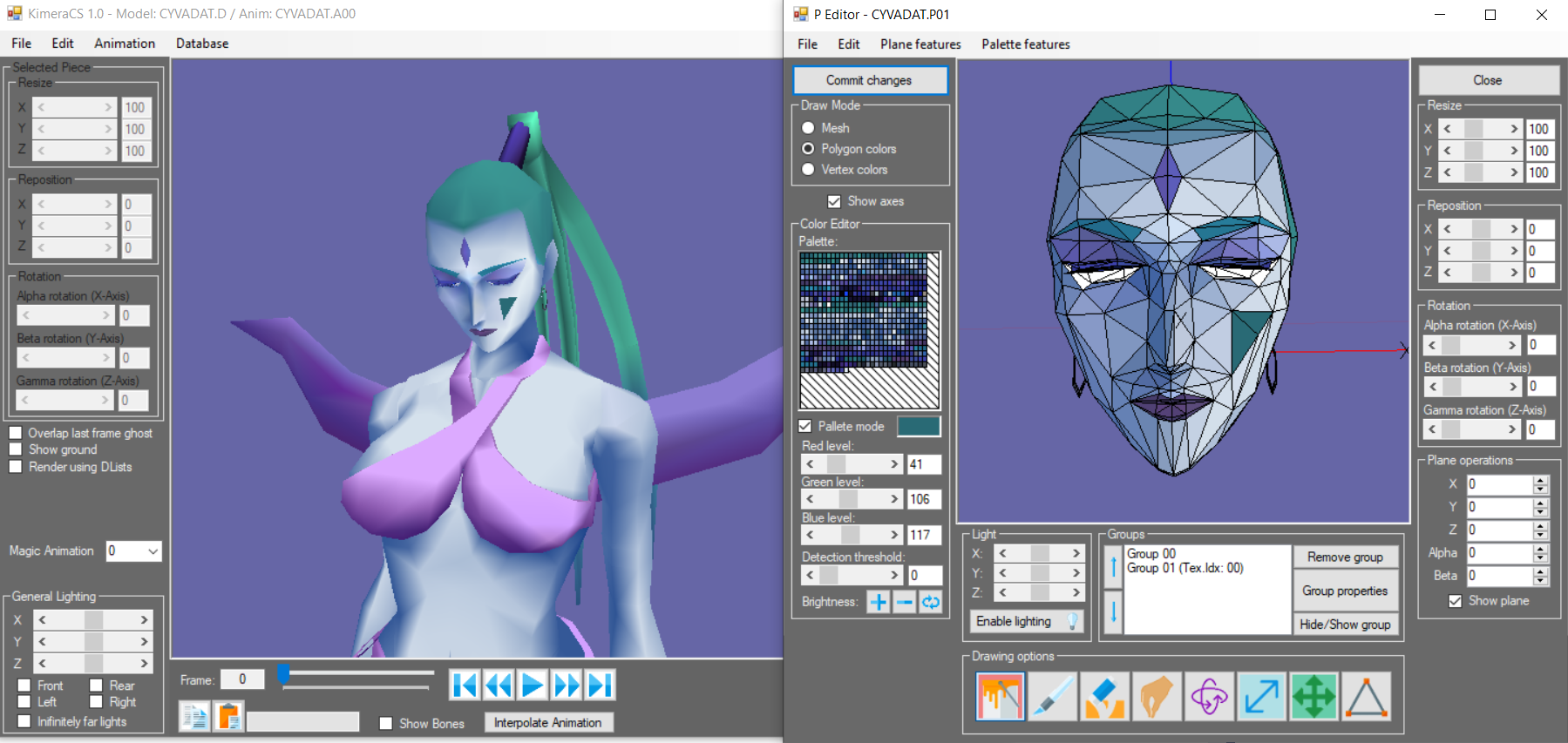Enable Show Bones checkbox
The image size is (1568, 743).
click(x=386, y=723)
